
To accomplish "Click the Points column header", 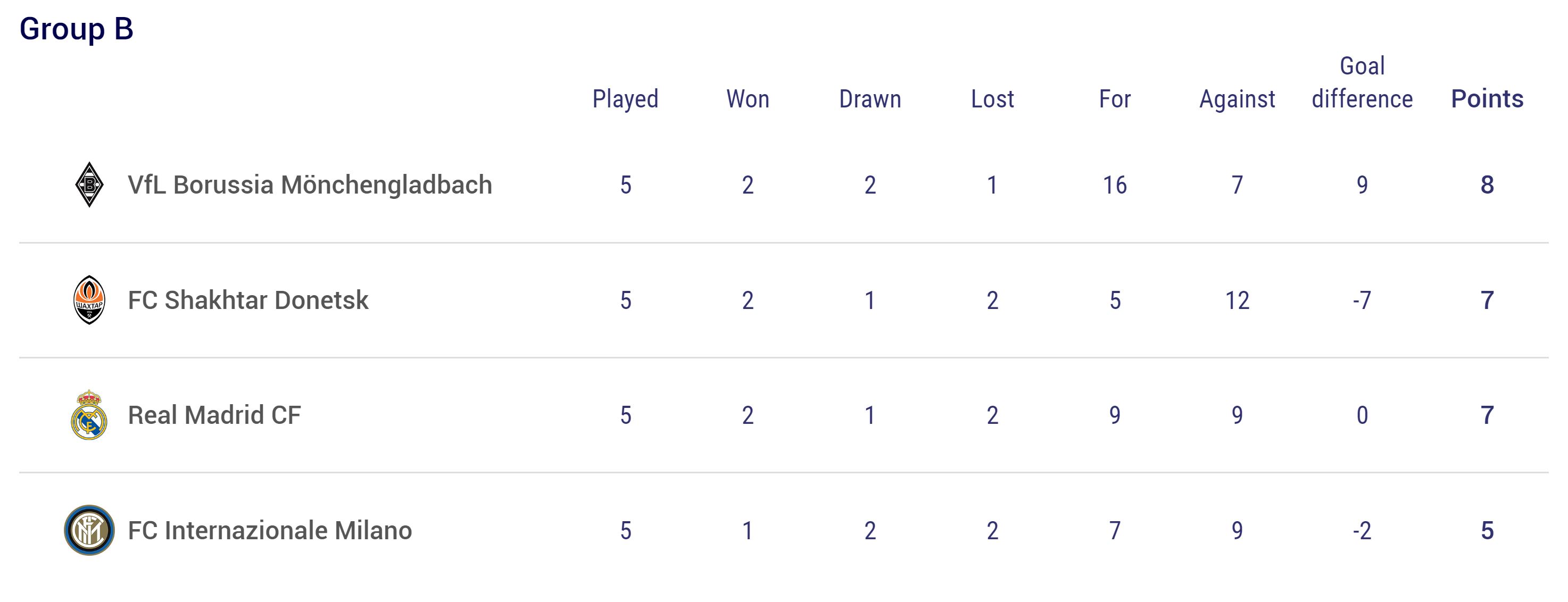I will 1487,98.
